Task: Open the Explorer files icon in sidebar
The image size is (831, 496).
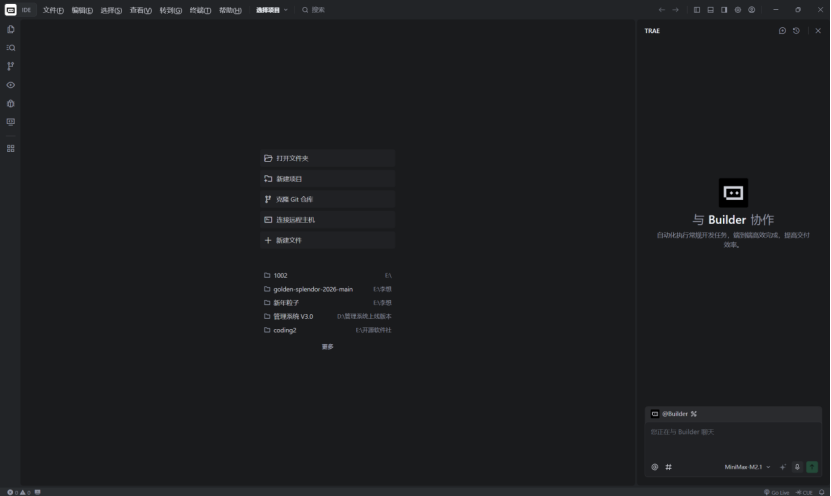Action: click(x=11, y=29)
